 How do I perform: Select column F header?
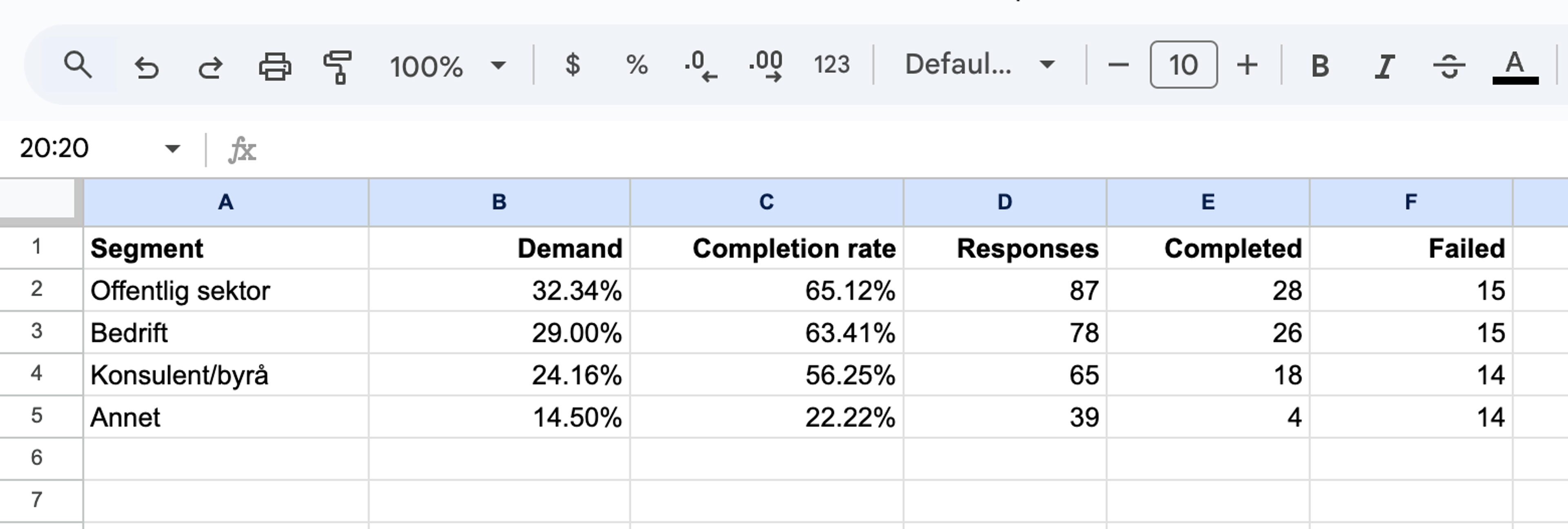(1411, 202)
